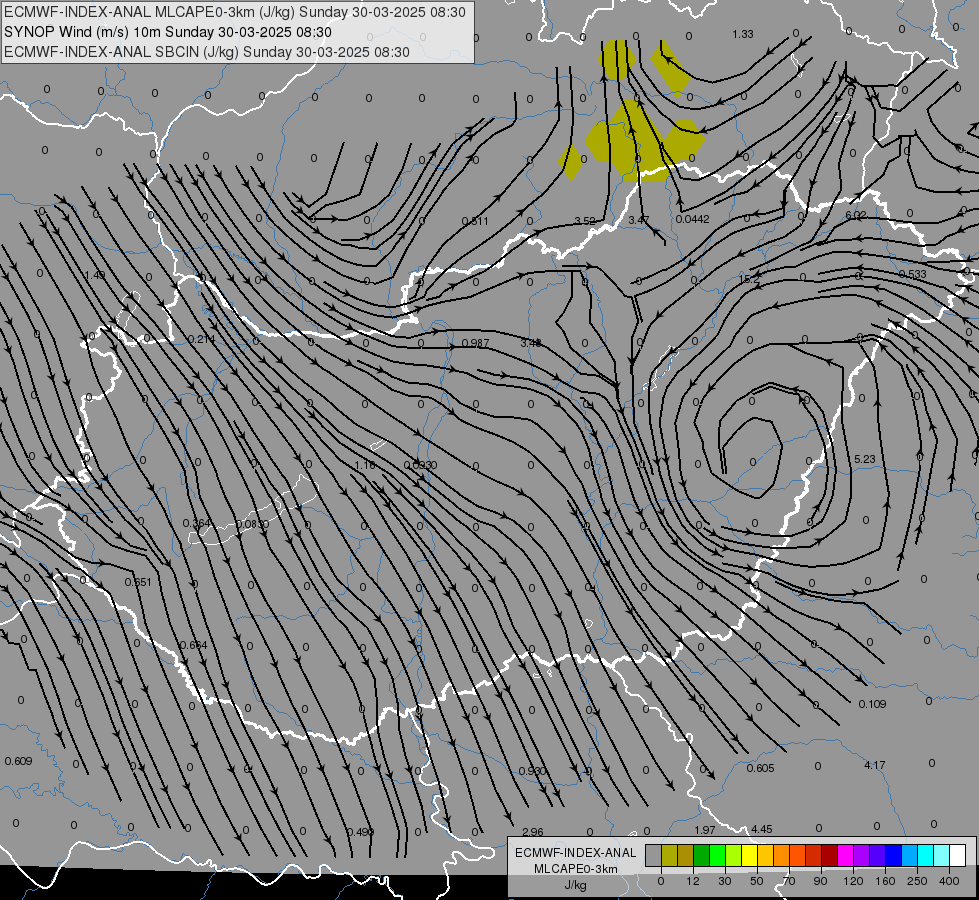Click the map value '0.533'
This screenshot has width=979, height=900.
point(912,274)
